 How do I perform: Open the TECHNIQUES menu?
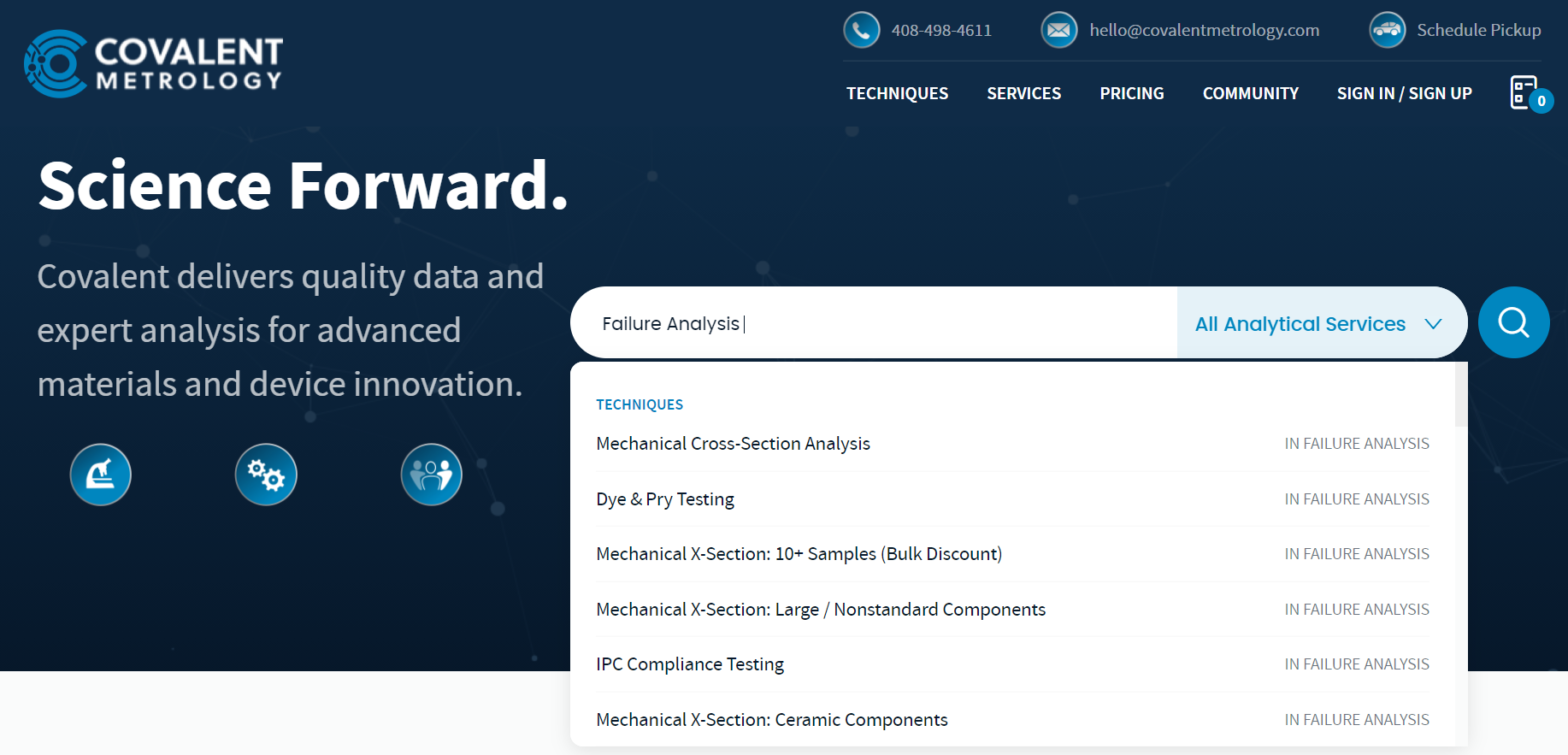[897, 93]
